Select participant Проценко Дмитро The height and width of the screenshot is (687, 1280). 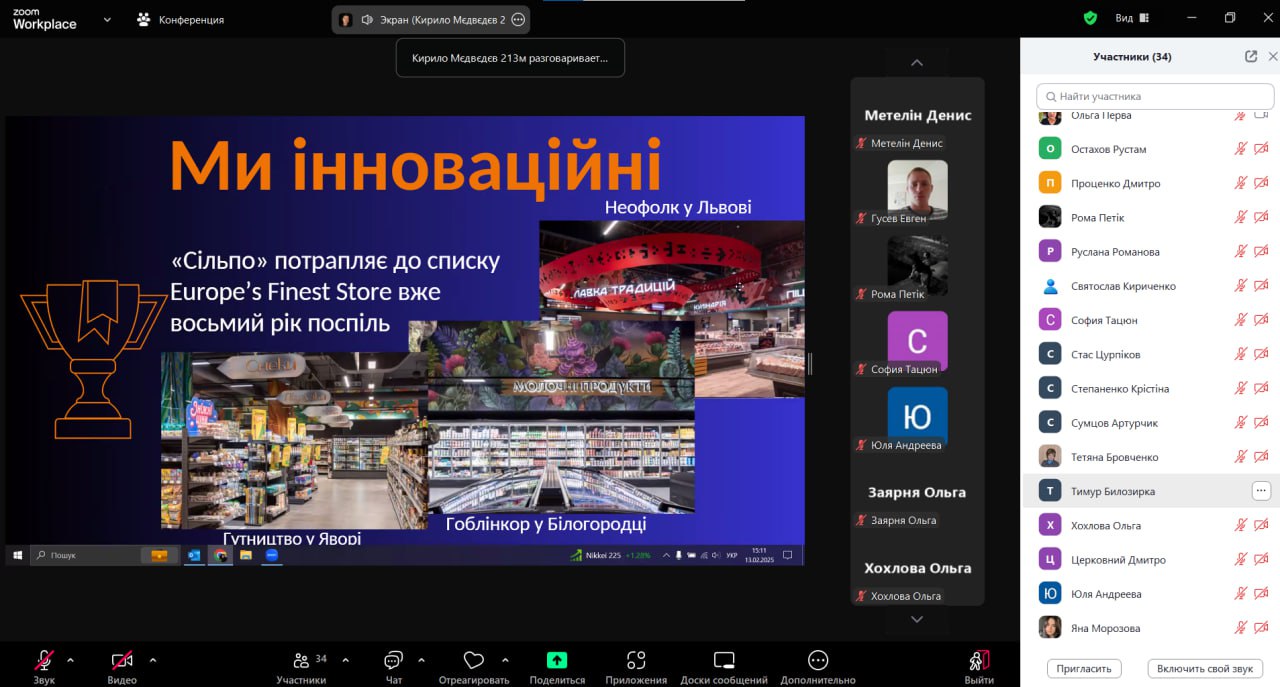[x=1150, y=183]
